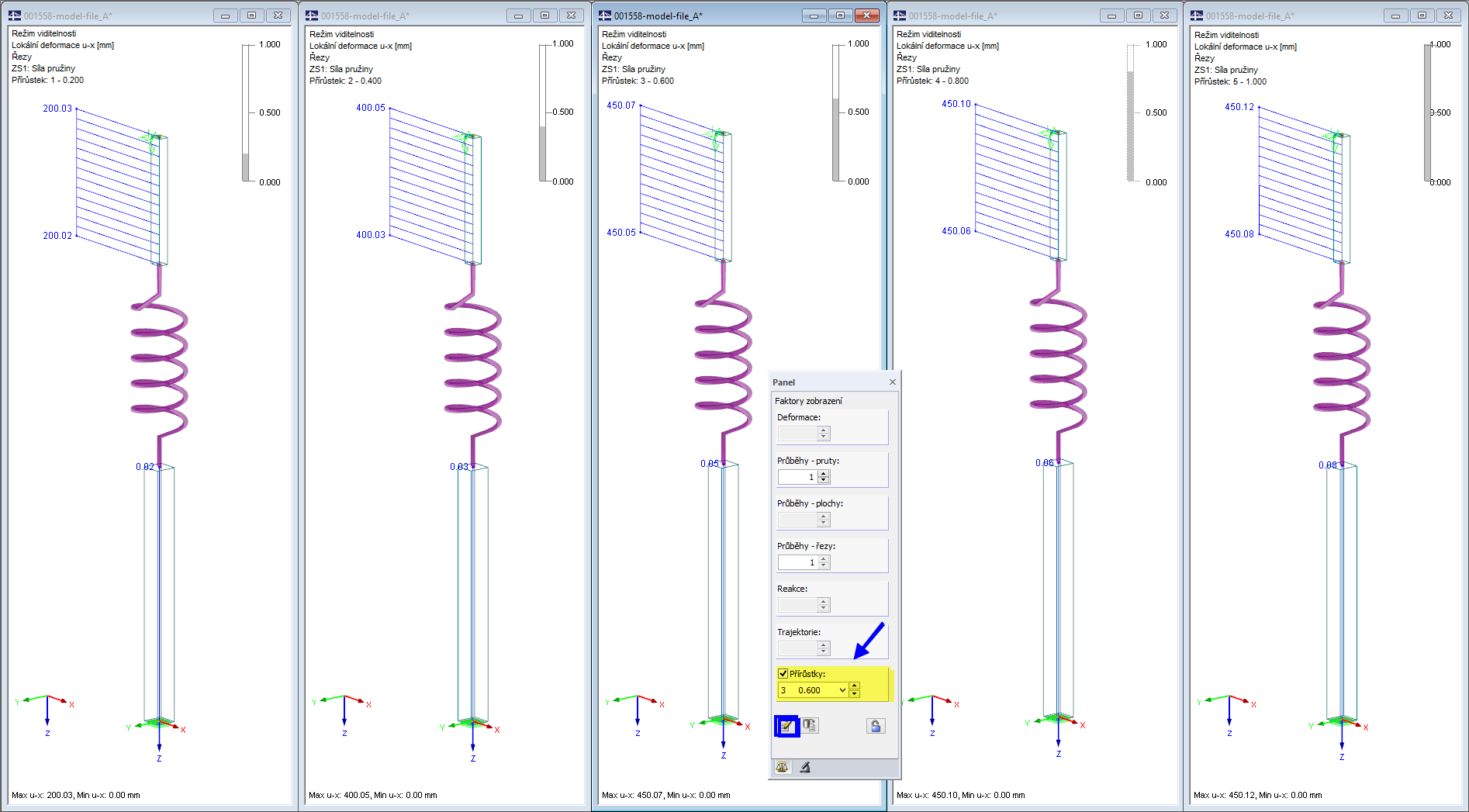Click the status text 'Max u-x: 450.10, Min u-x: 0.00 mm'

[x=961, y=795]
